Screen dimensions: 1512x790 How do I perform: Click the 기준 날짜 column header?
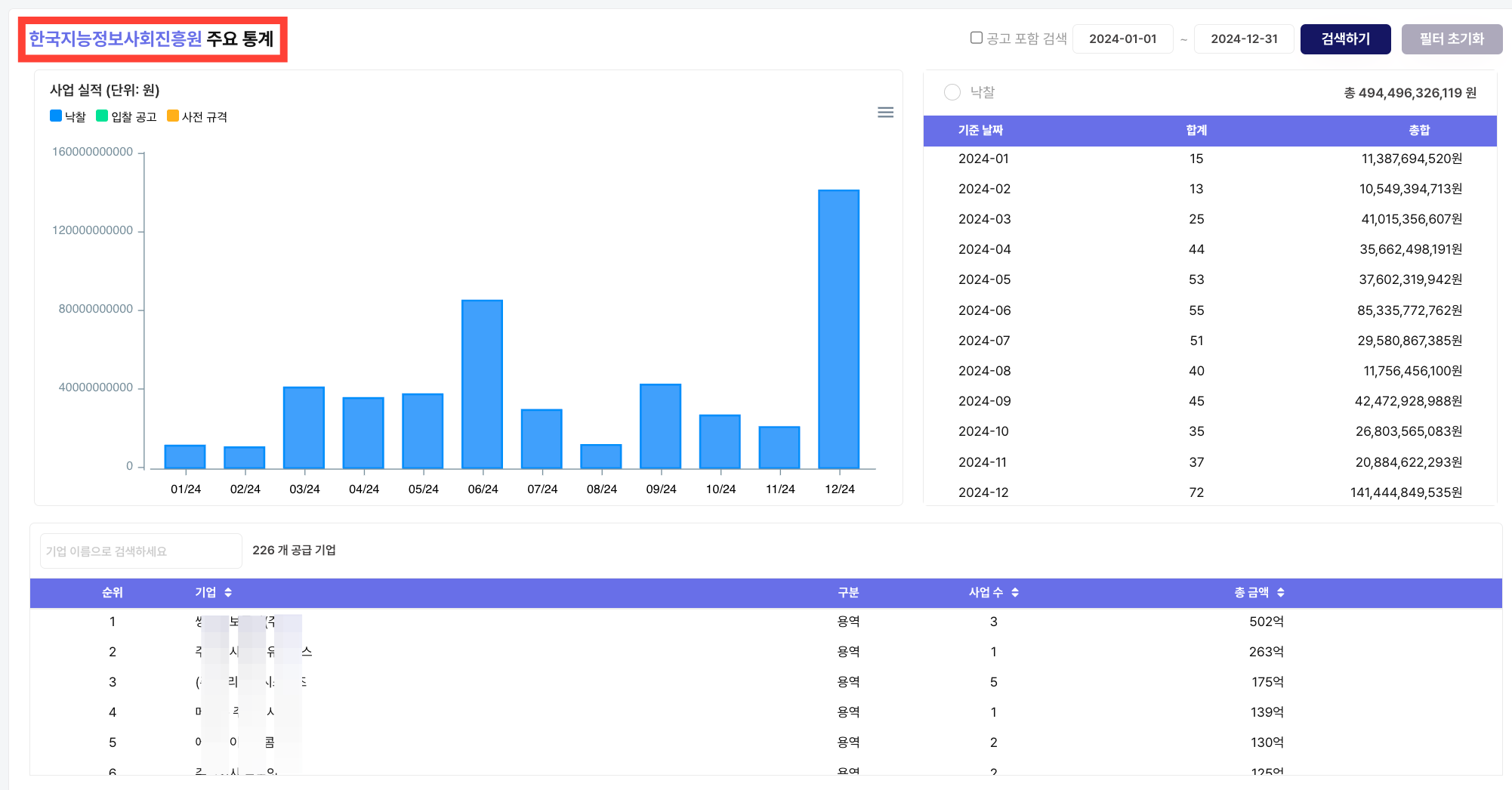click(x=980, y=131)
